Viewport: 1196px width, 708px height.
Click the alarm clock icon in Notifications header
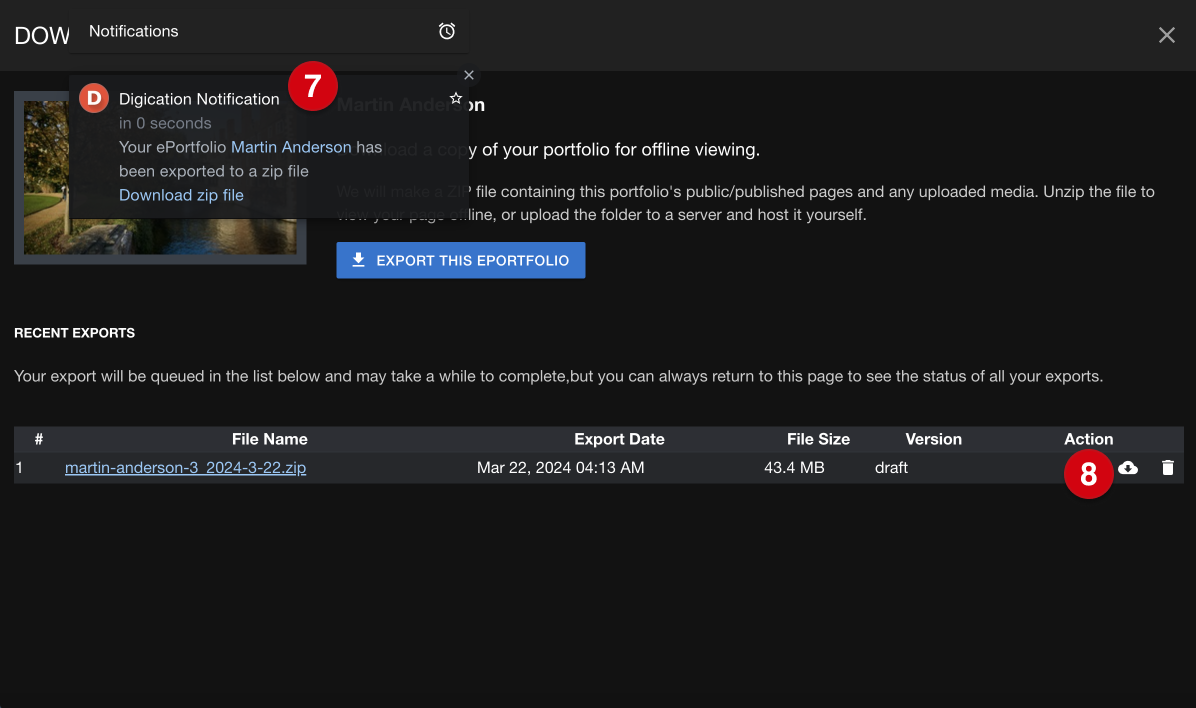point(447,31)
